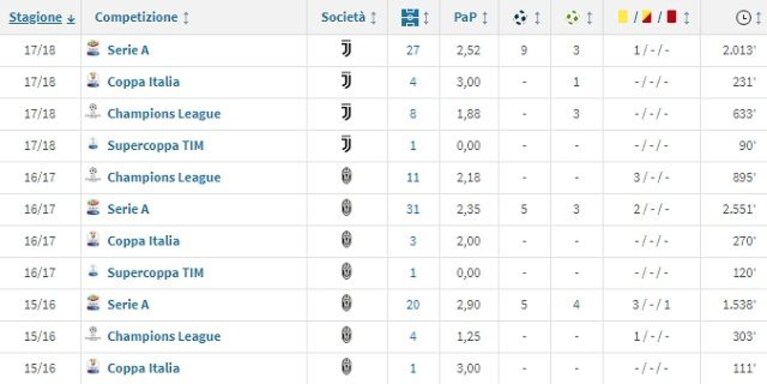Open the 15/16 Champions League link
Image resolution: width=767 pixels, height=384 pixels.
[x=164, y=336]
